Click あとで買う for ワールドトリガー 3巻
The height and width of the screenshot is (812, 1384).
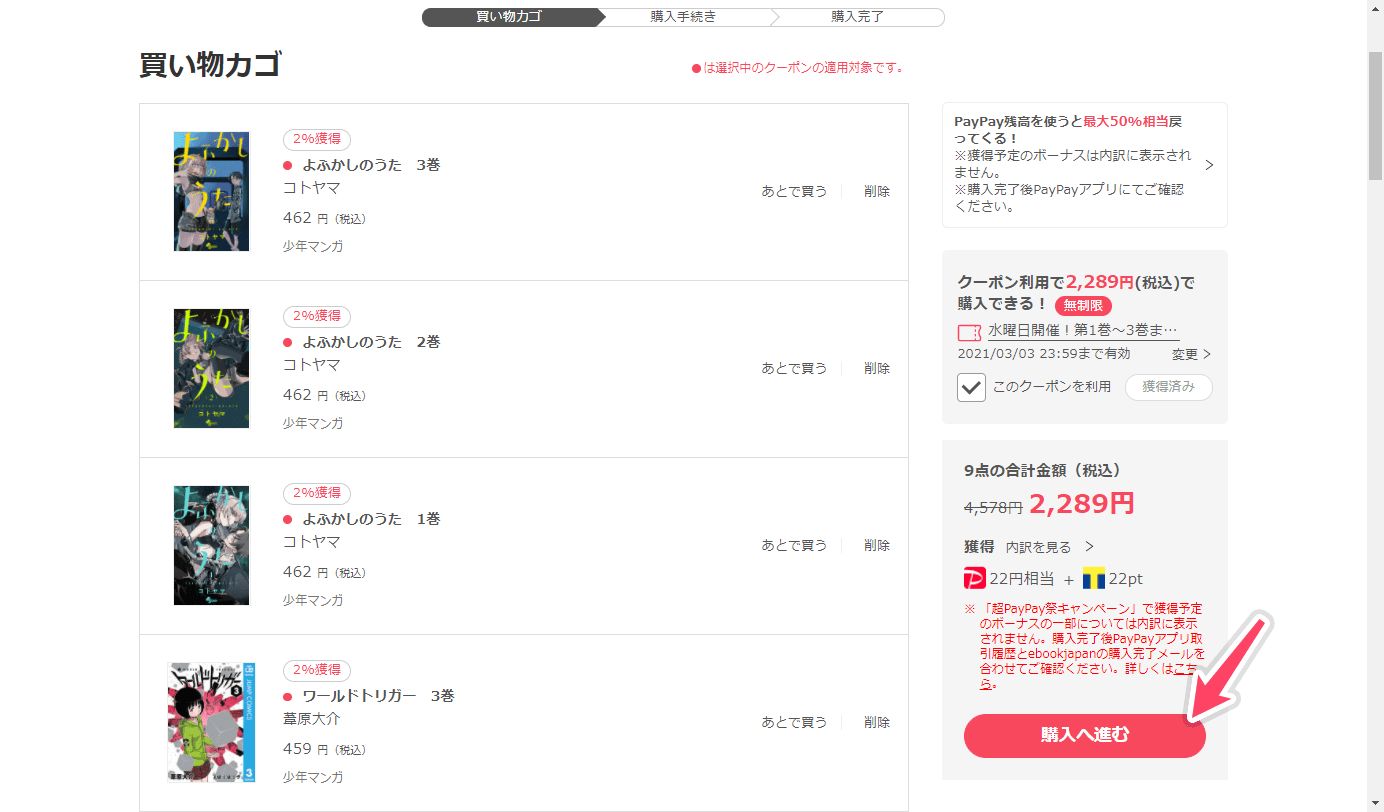point(794,722)
